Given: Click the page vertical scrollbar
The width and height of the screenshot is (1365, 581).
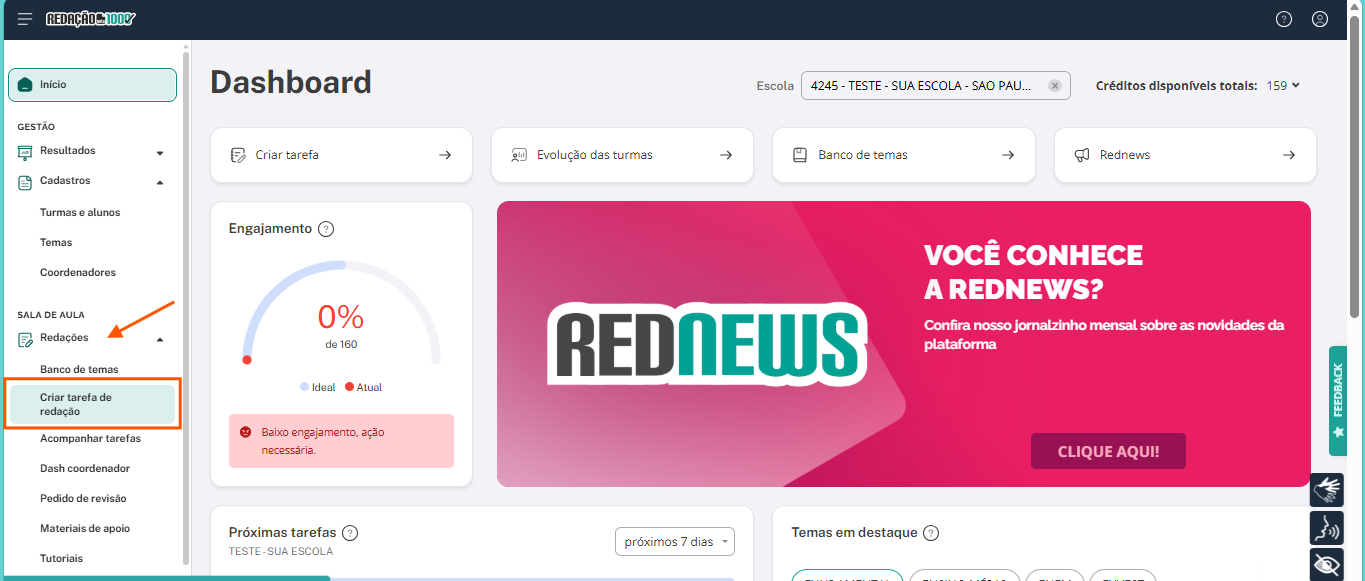Looking at the screenshot, I should pyautogui.click(x=1356, y=165).
